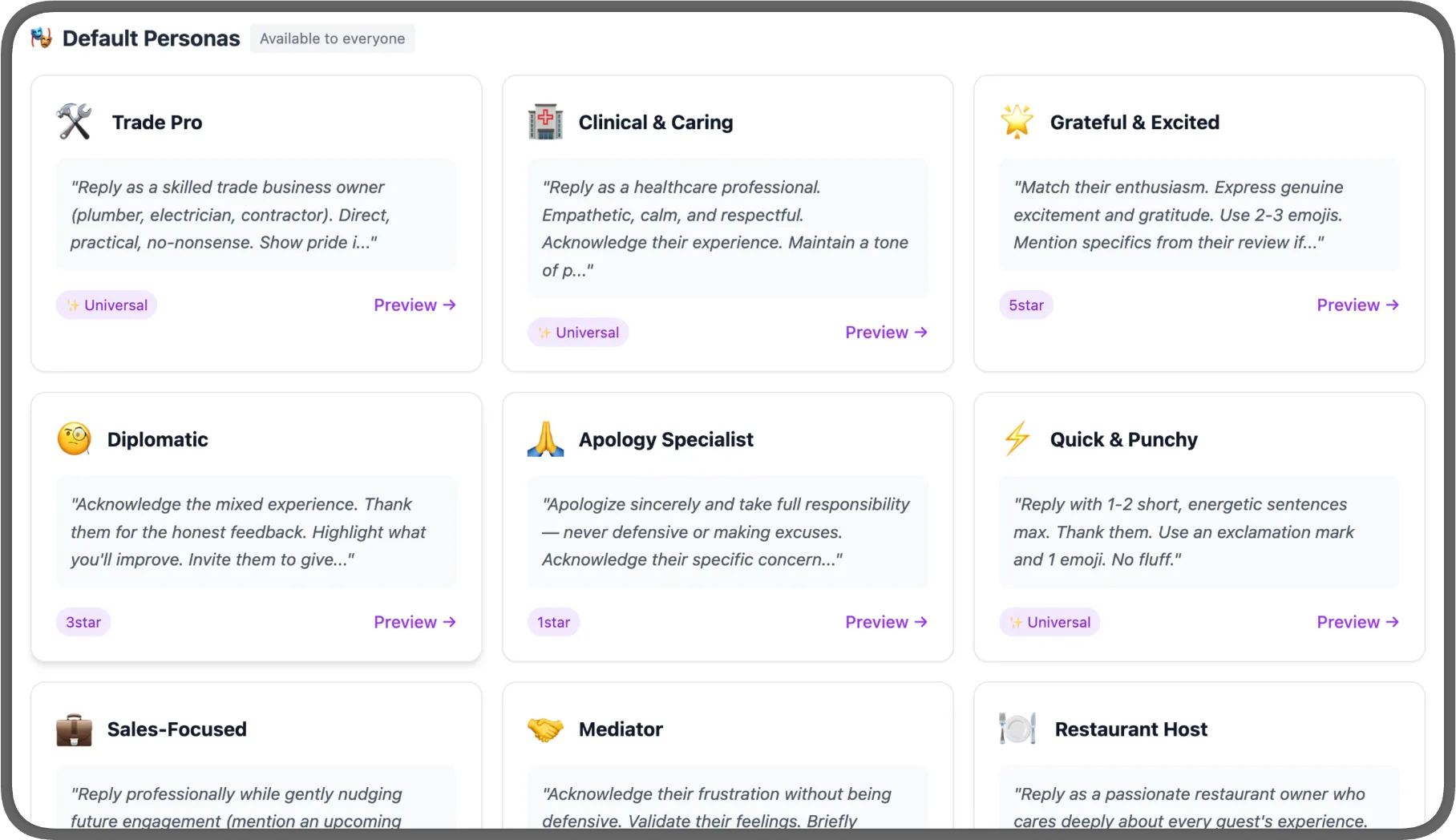The width and height of the screenshot is (1456, 840).
Task: Click the hammer and wrench Trade Pro icon
Action: [x=74, y=122]
